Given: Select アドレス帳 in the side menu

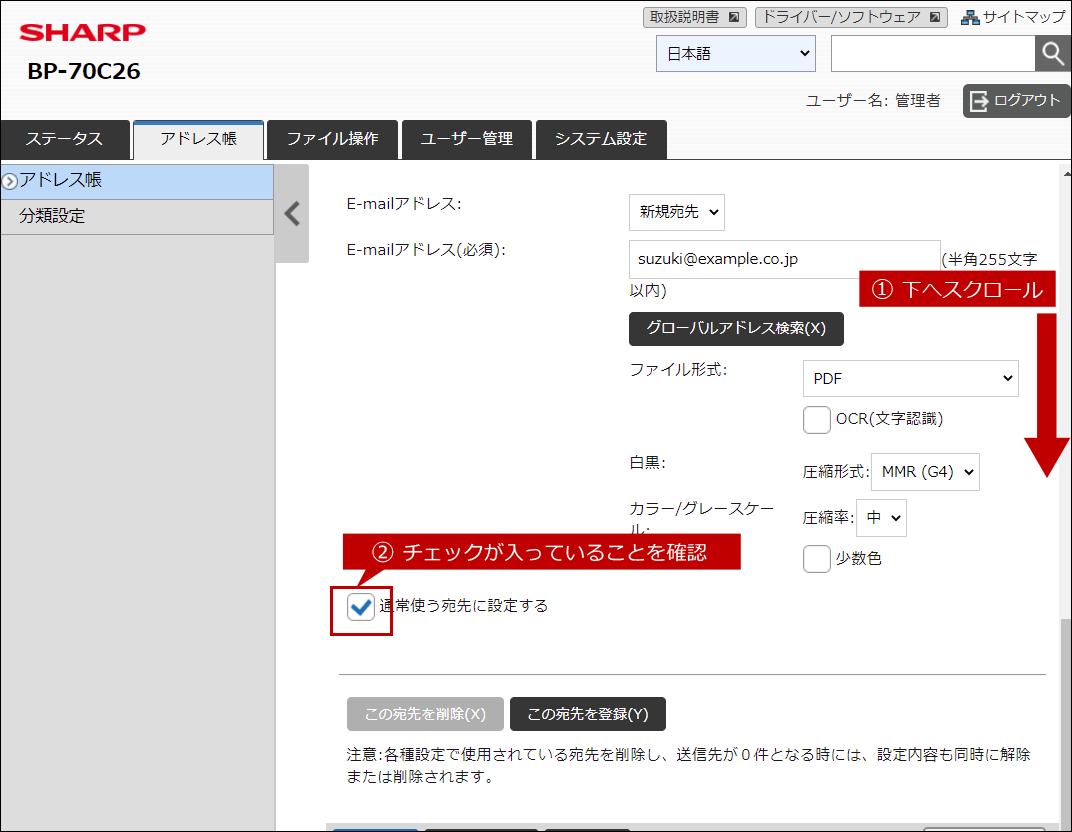Looking at the screenshot, I should (x=137, y=181).
